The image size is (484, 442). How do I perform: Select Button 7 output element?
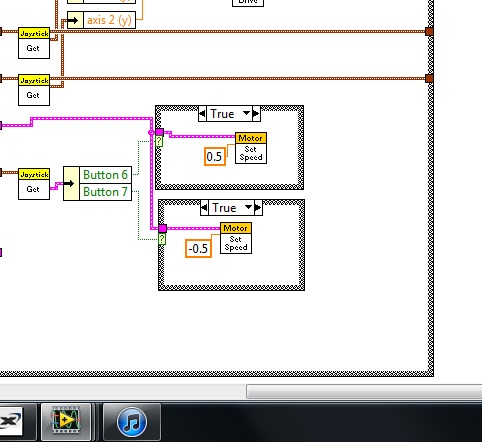click(x=105, y=192)
